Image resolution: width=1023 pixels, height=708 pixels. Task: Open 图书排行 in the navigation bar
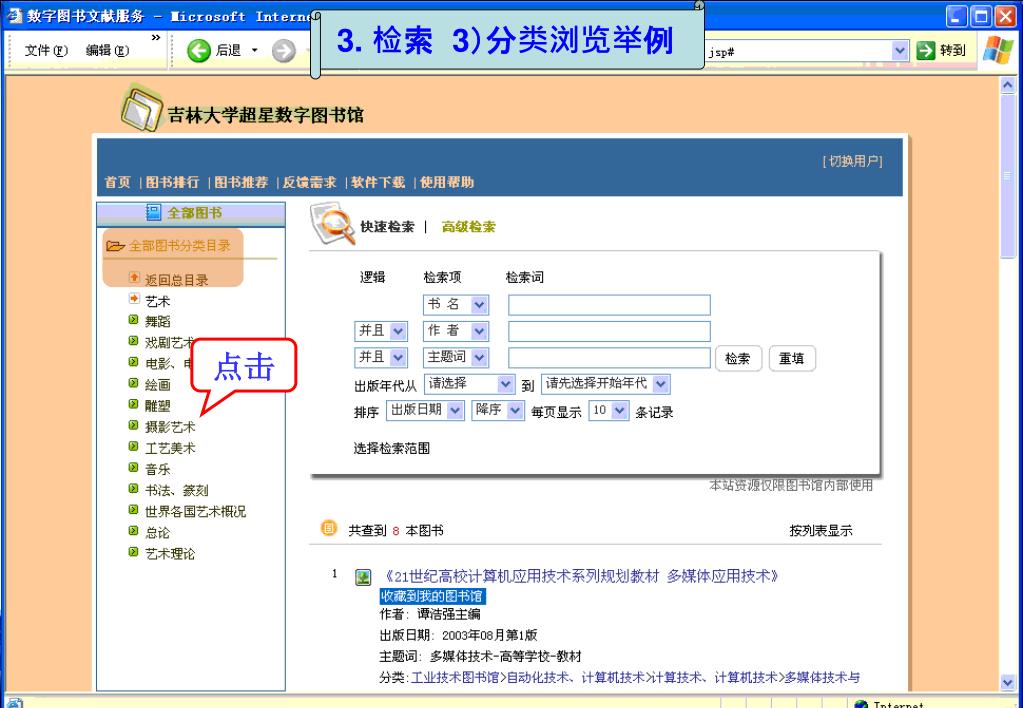pos(172,182)
